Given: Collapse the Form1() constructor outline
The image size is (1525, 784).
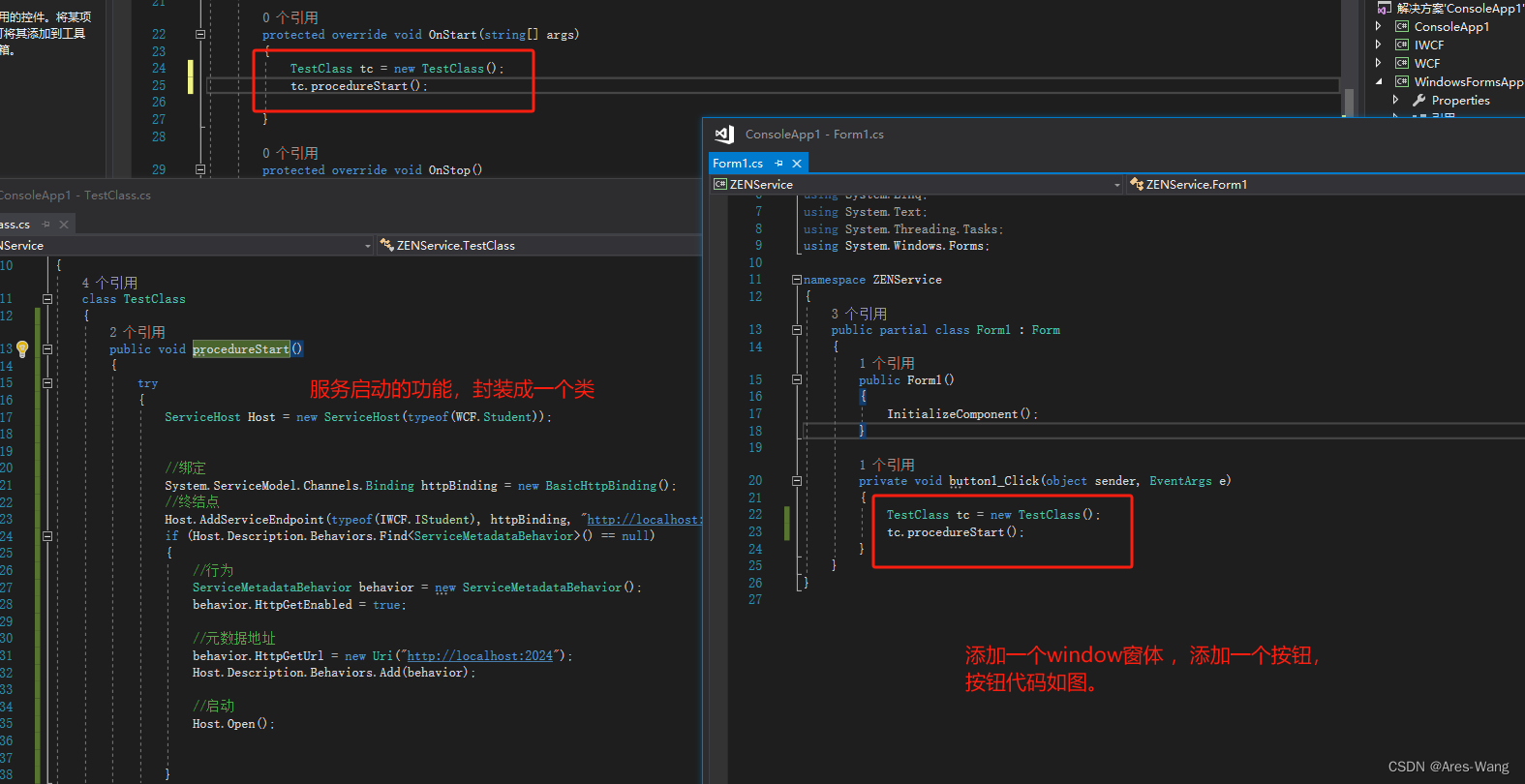Looking at the screenshot, I should click(x=797, y=380).
